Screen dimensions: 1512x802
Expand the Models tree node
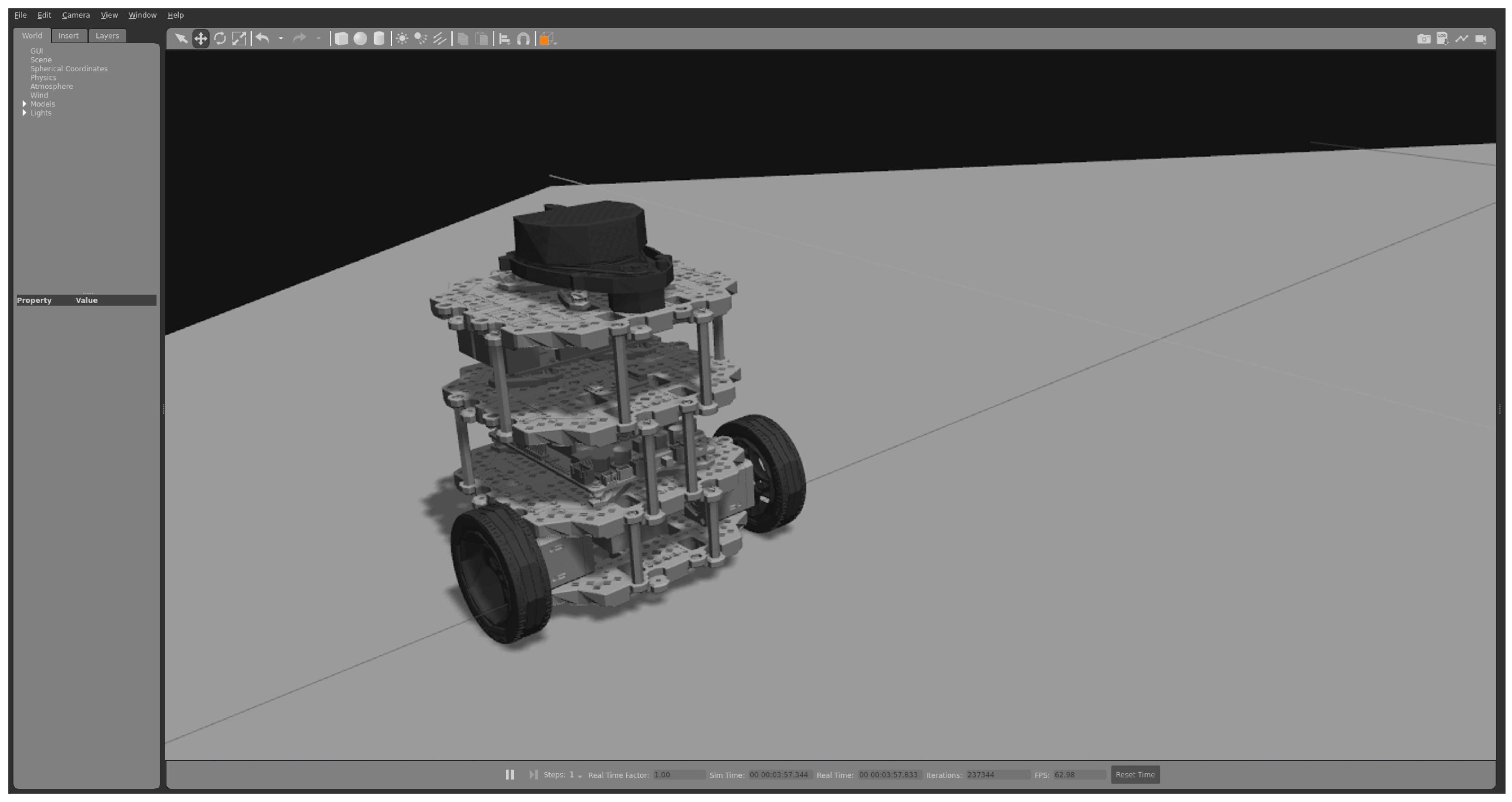[x=24, y=104]
